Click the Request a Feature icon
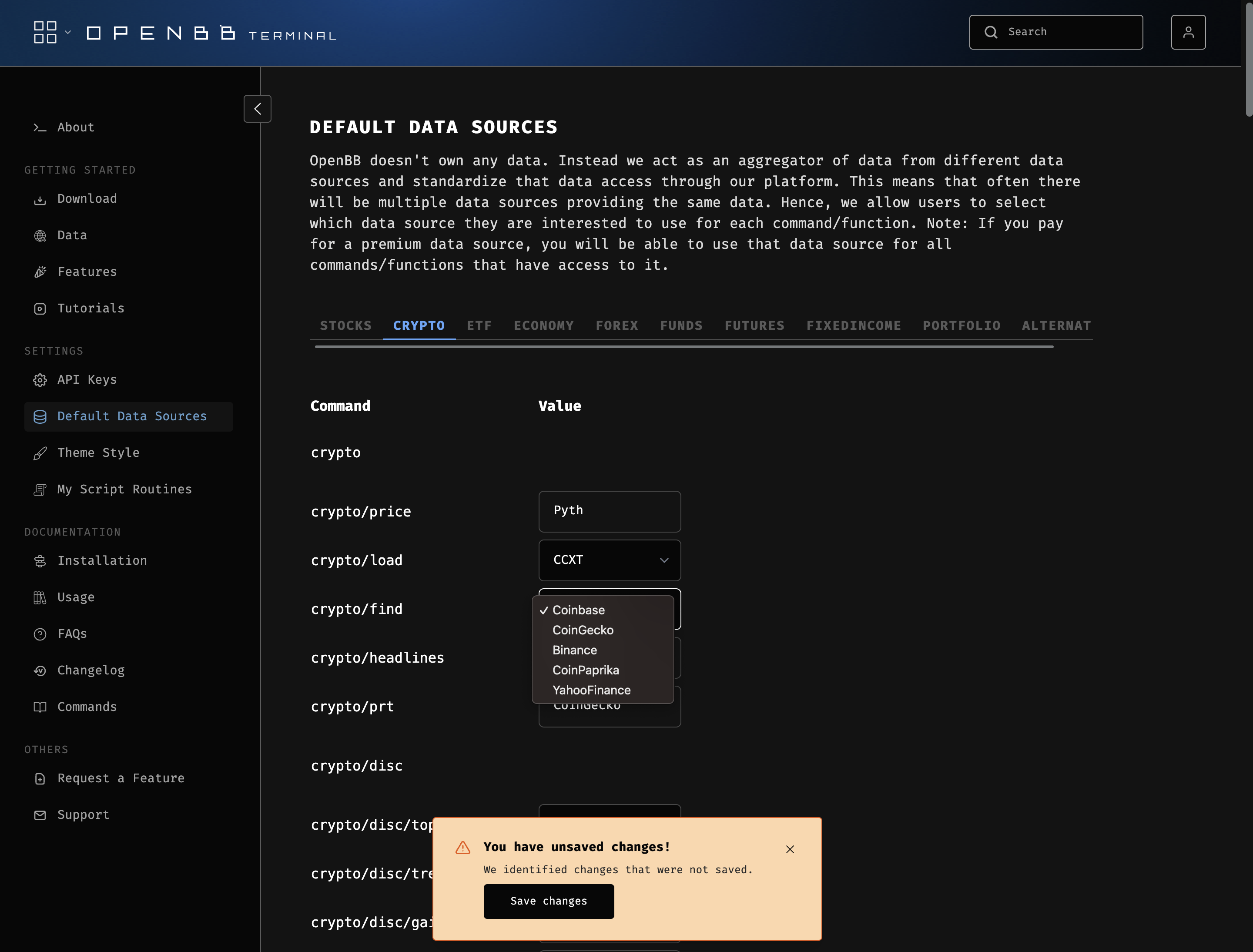1253x952 pixels. tap(40, 778)
